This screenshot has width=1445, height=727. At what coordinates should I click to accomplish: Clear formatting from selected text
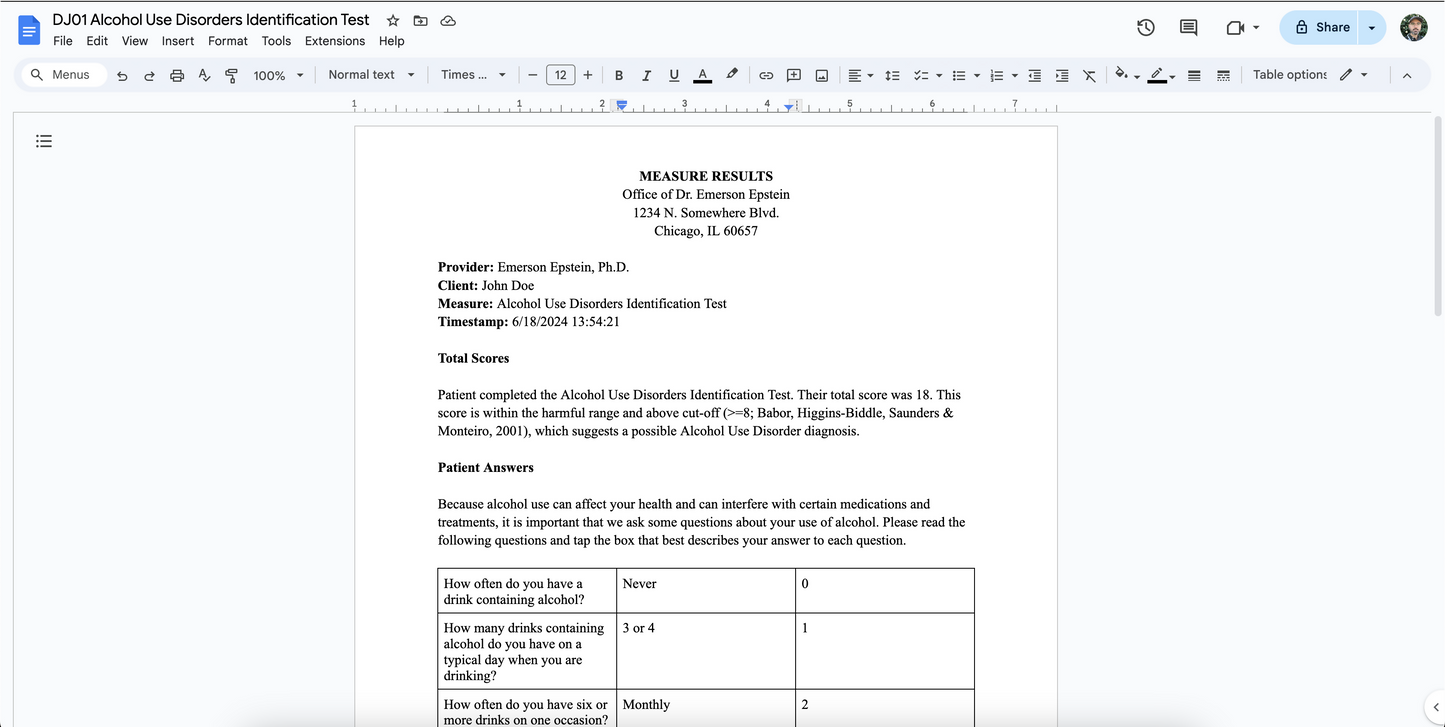coord(1089,75)
